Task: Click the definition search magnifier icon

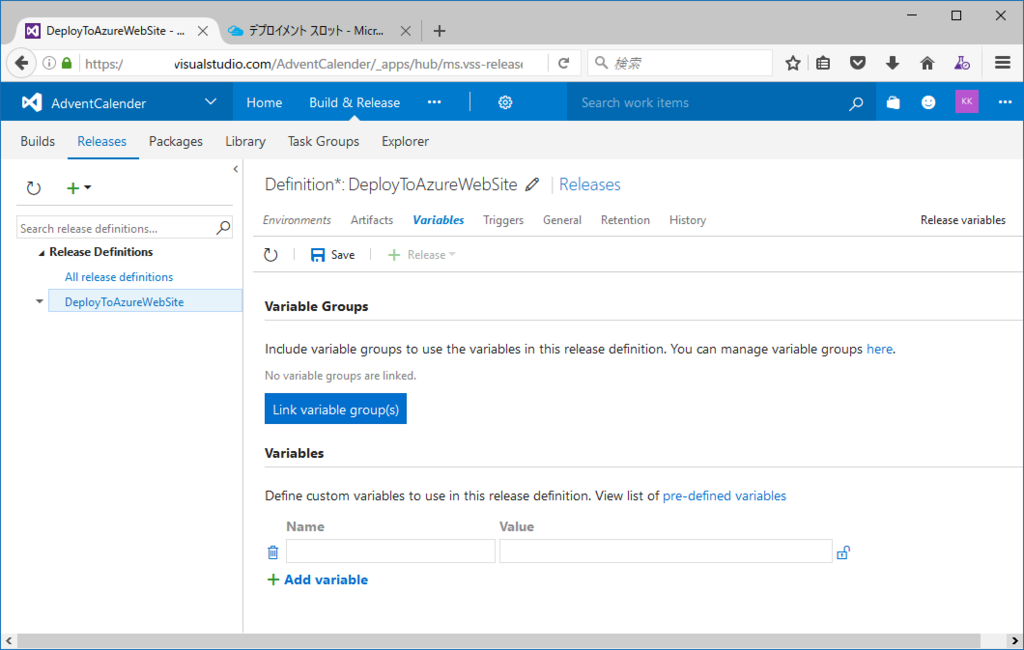Action: pos(223,227)
